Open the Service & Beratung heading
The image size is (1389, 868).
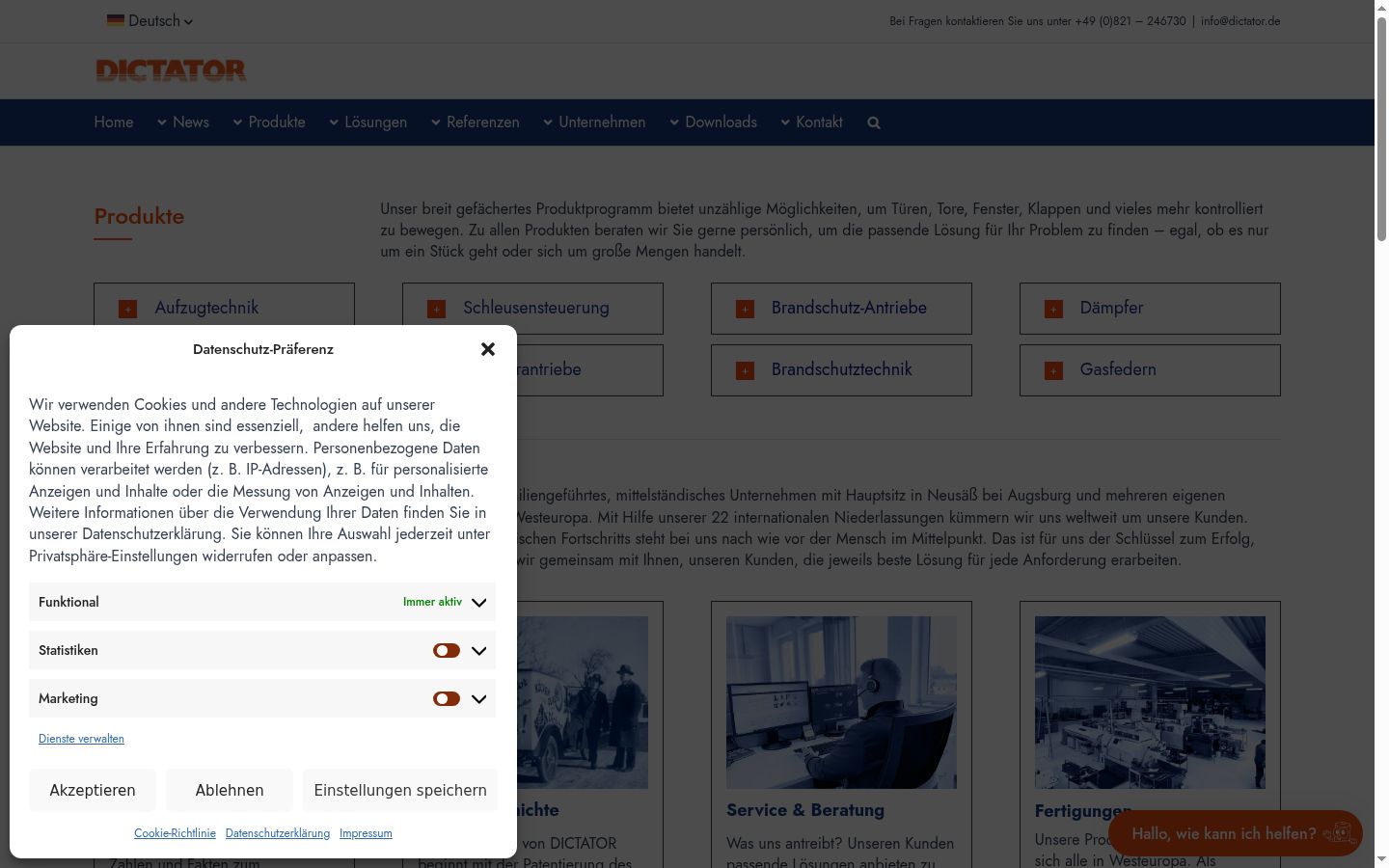click(805, 810)
